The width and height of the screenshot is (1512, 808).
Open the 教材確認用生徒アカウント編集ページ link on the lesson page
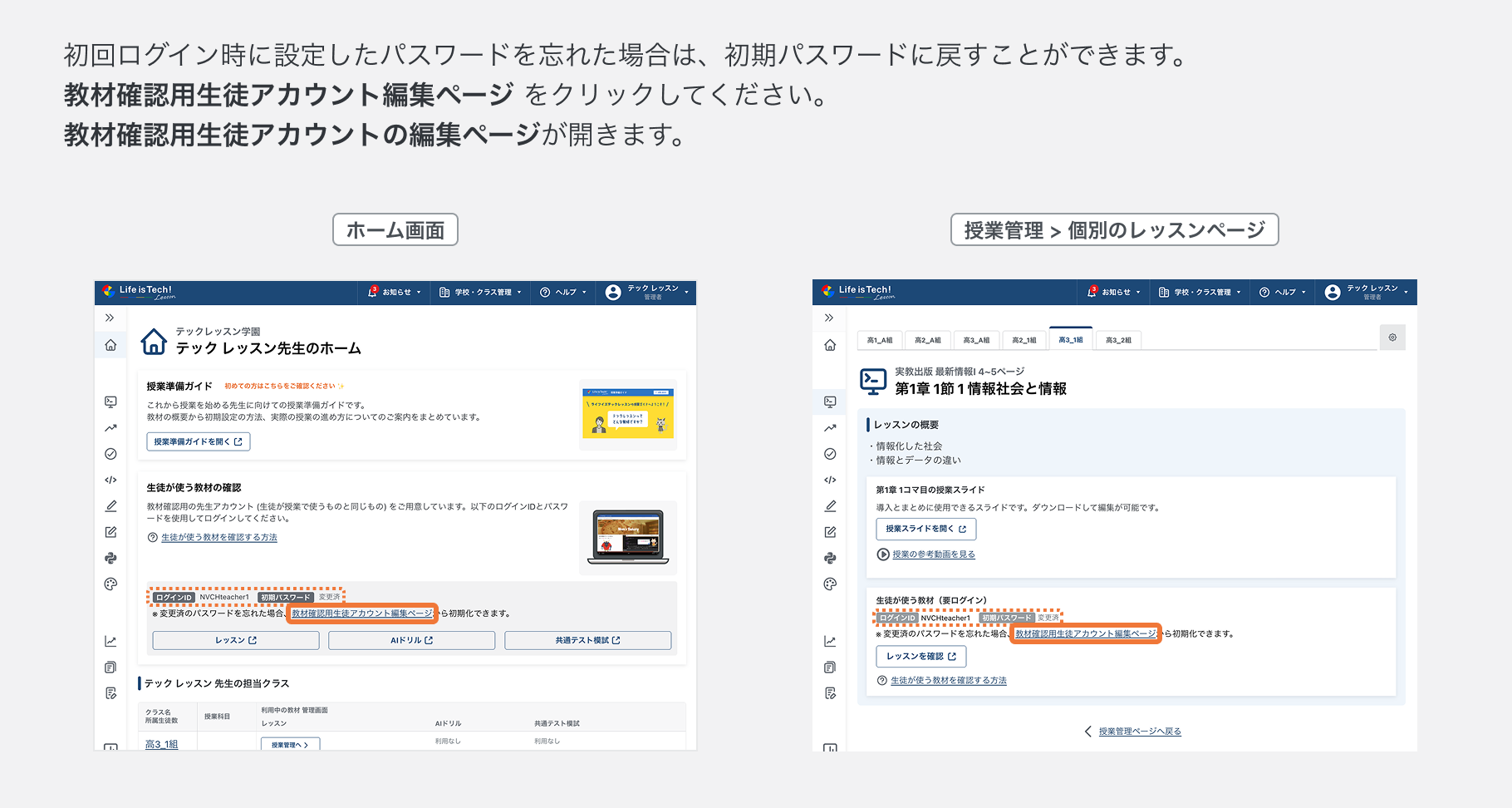pyautogui.click(x=1086, y=633)
